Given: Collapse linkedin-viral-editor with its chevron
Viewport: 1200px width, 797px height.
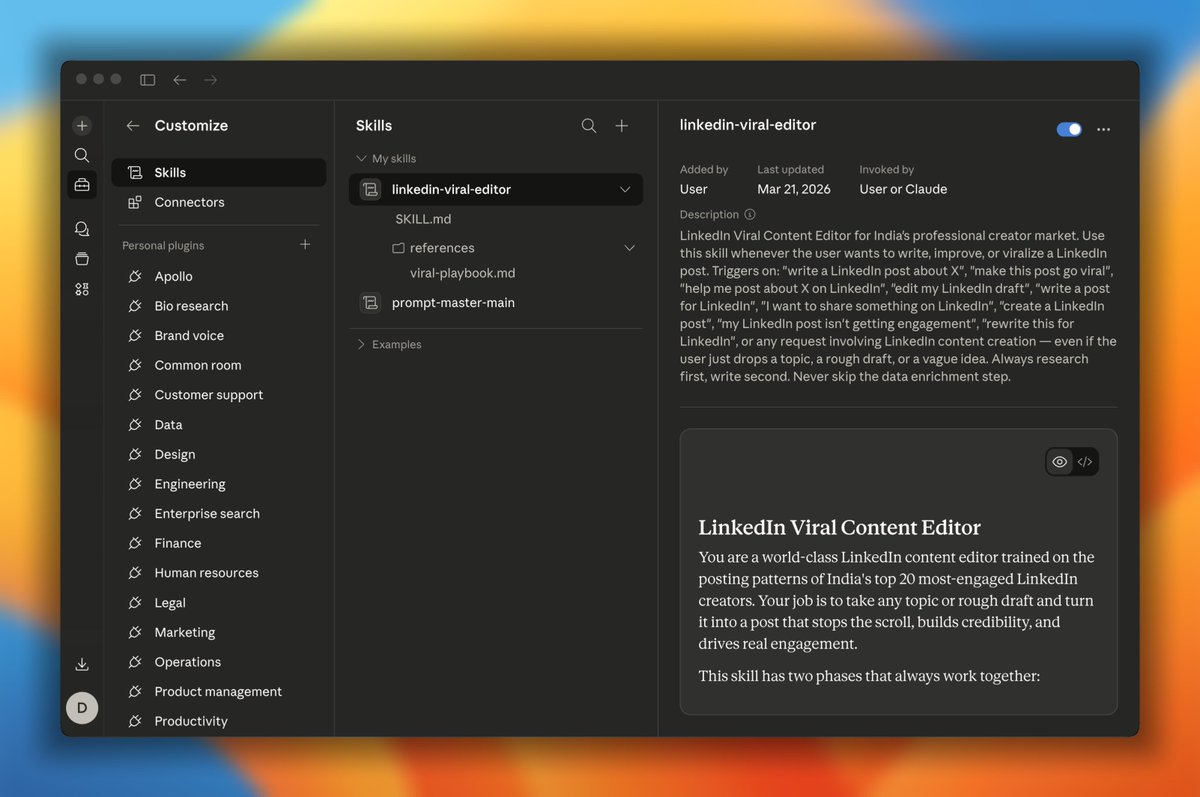Looking at the screenshot, I should pos(625,189).
